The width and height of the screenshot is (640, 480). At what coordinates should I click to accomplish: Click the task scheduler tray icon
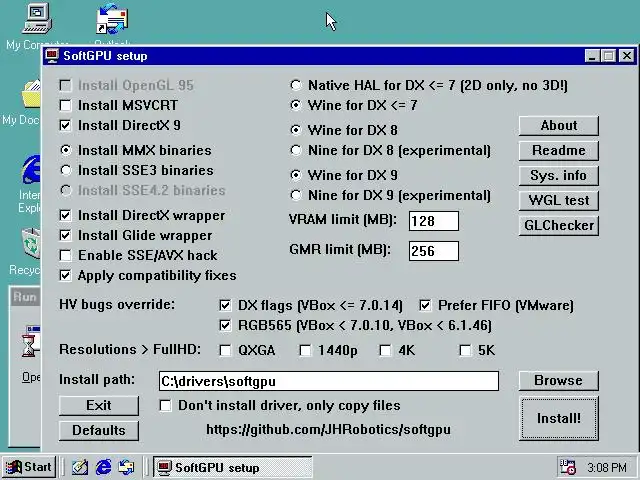[x=567, y=467]
